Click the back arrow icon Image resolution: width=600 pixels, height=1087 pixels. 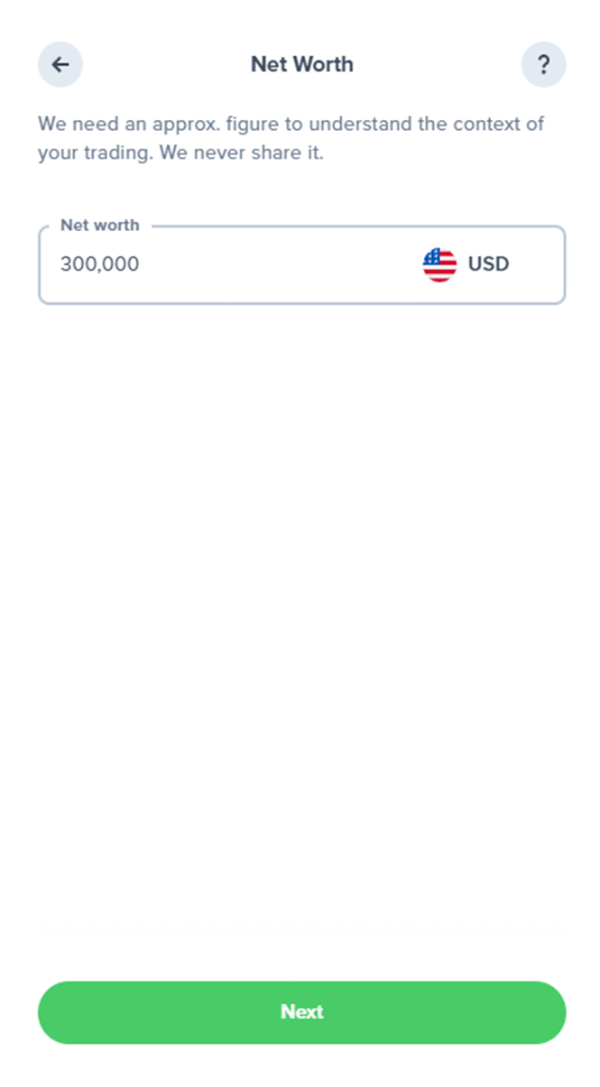pos(60,64)
